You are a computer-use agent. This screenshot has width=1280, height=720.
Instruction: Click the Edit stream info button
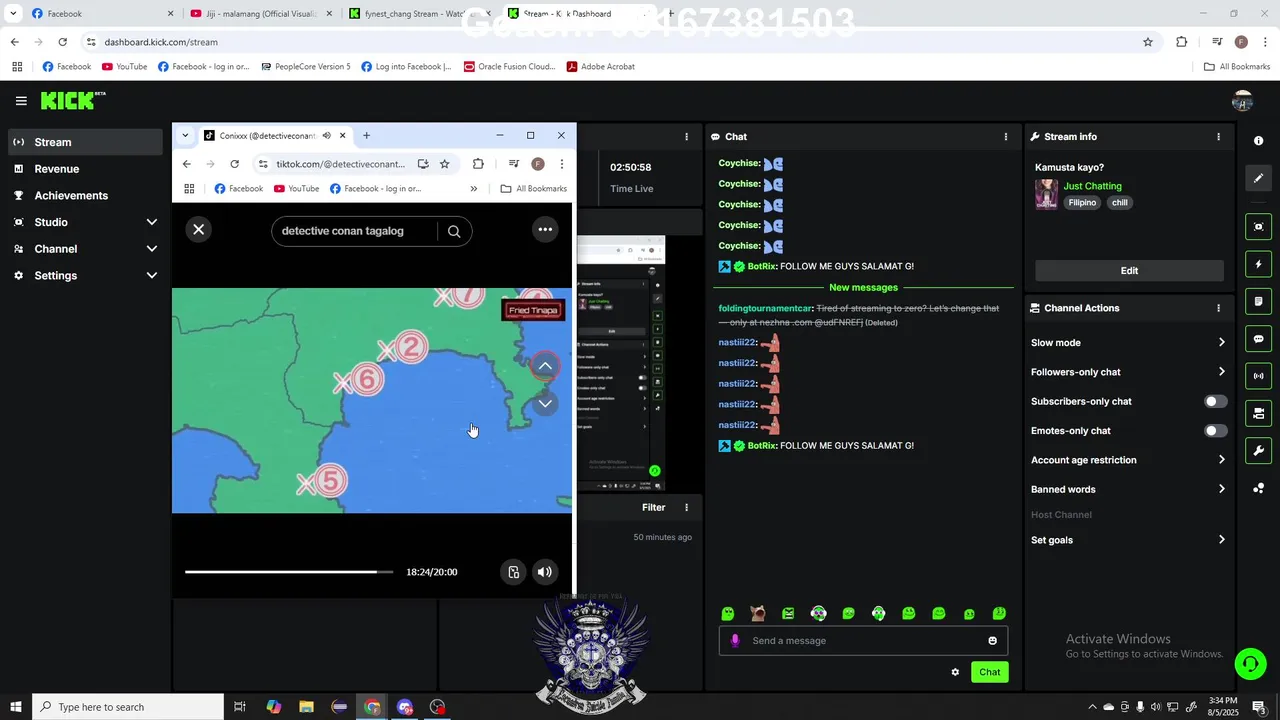1129,271
